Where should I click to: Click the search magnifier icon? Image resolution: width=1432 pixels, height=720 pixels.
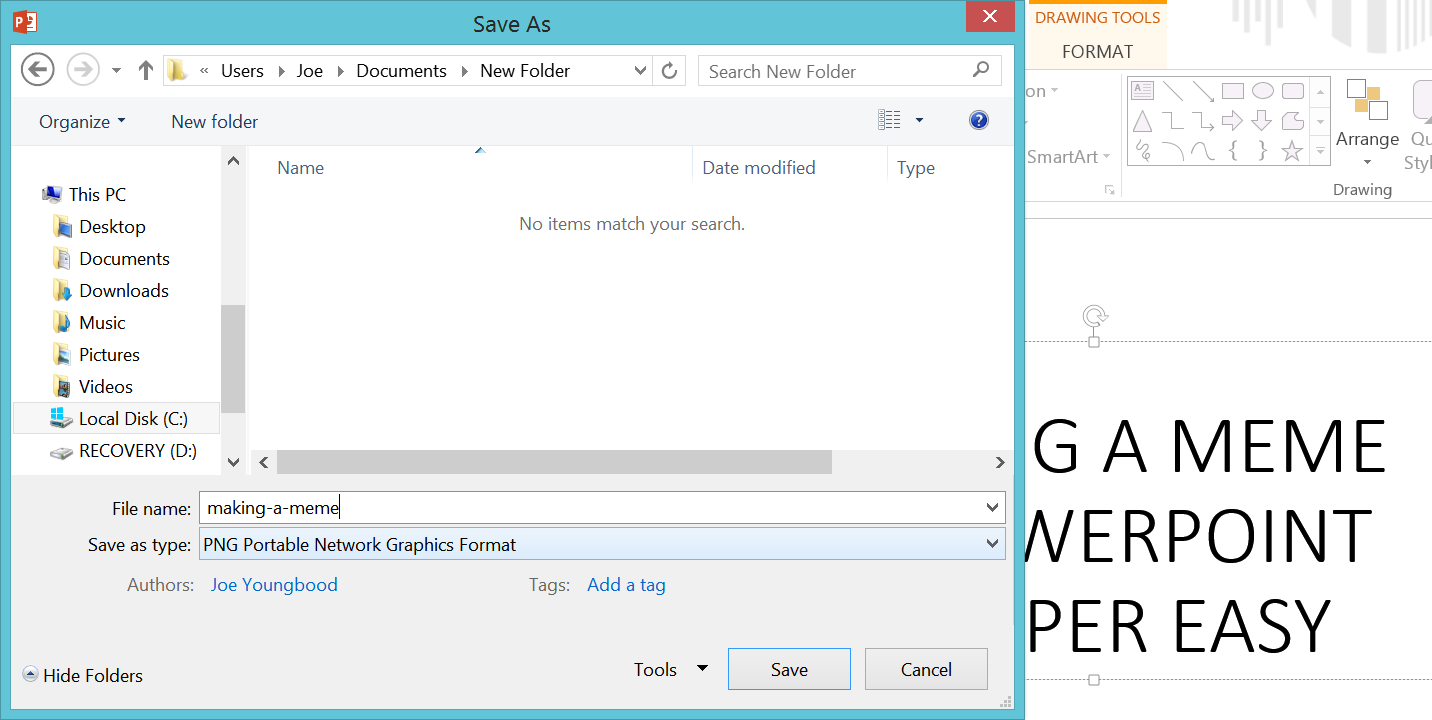981,70
